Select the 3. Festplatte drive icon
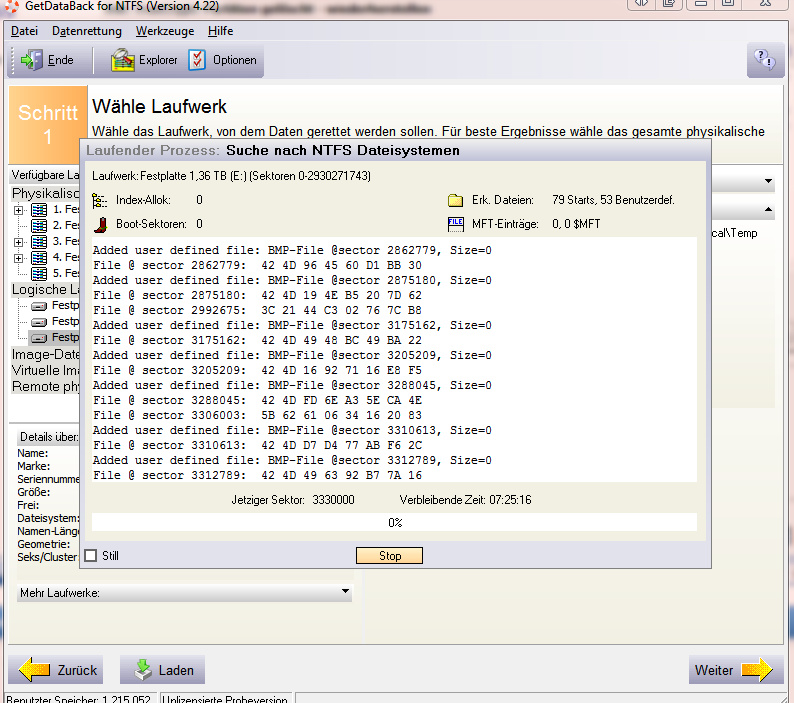 coord(39,242)
